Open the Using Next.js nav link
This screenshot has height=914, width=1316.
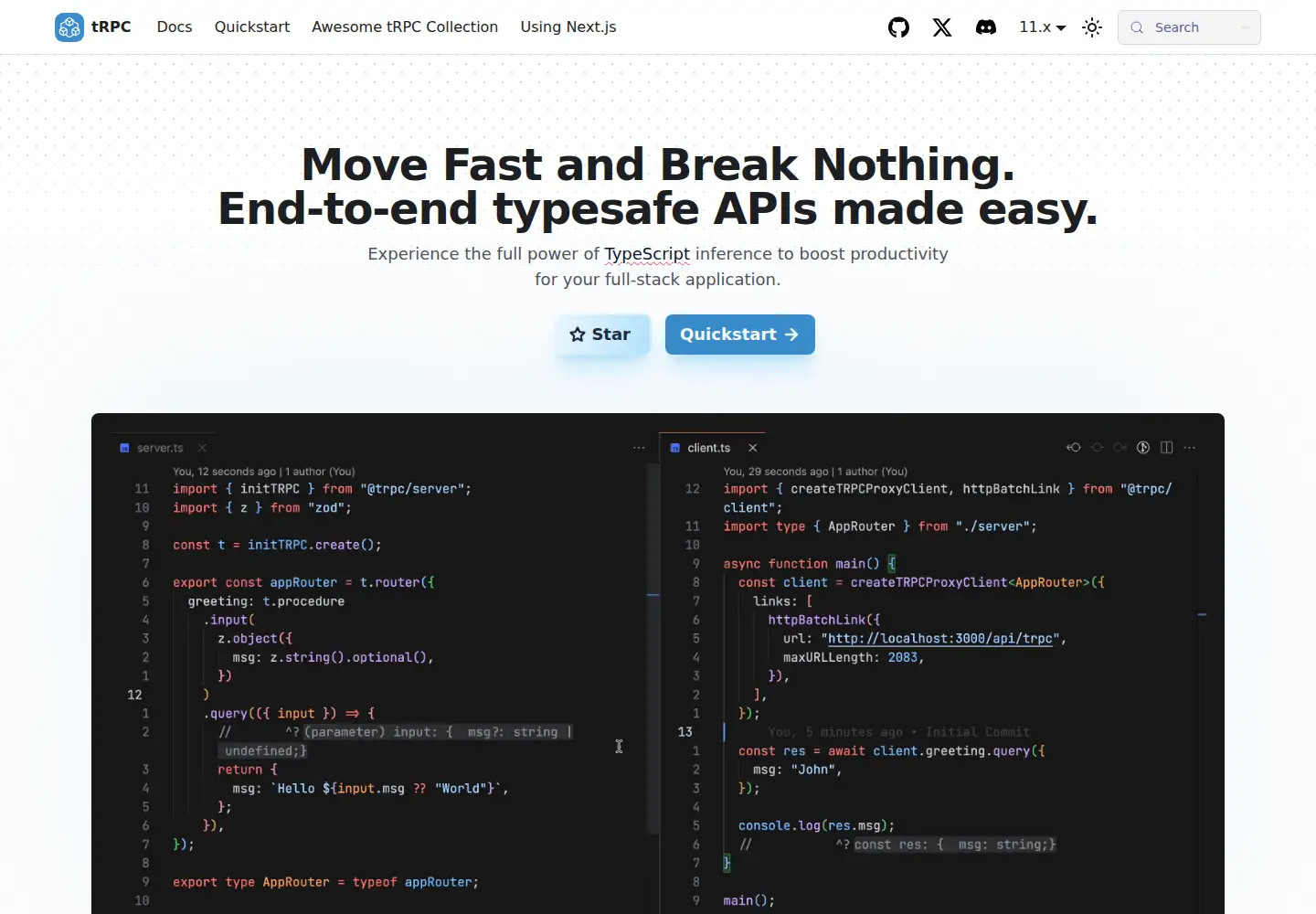coord(568,27)
